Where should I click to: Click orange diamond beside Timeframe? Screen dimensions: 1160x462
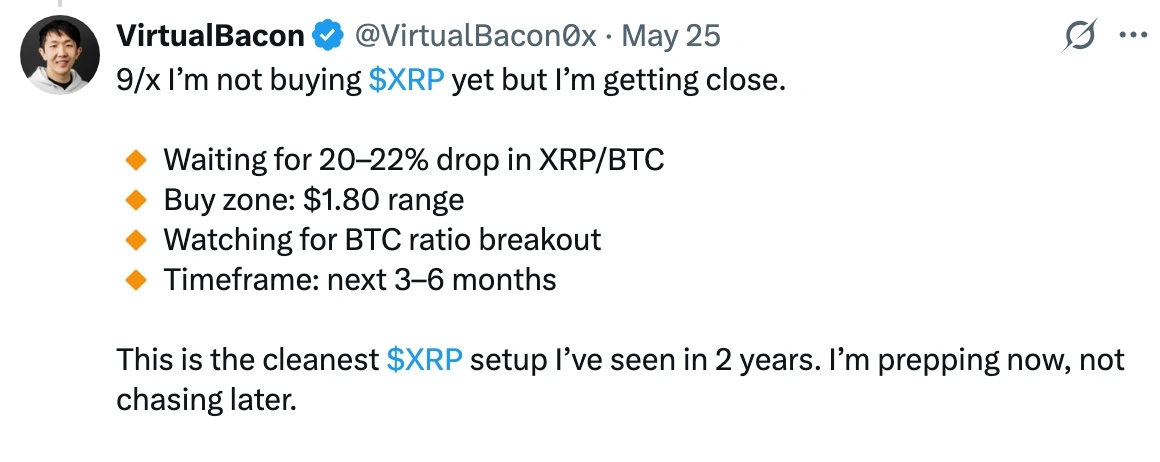pyautogui.click(x=136, y=280)
